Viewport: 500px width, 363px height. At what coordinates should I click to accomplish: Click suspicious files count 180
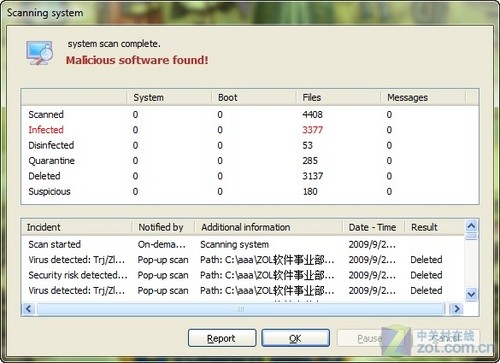(310, 191)
